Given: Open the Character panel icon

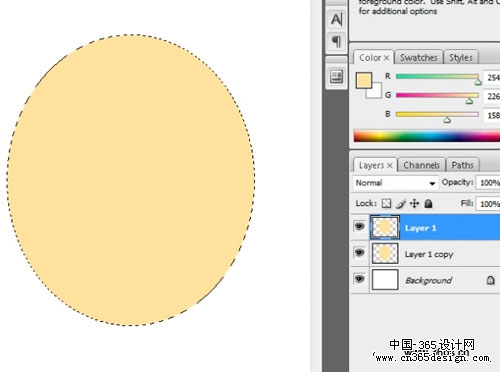Looking at the screenshot, I should click(336, 19).
